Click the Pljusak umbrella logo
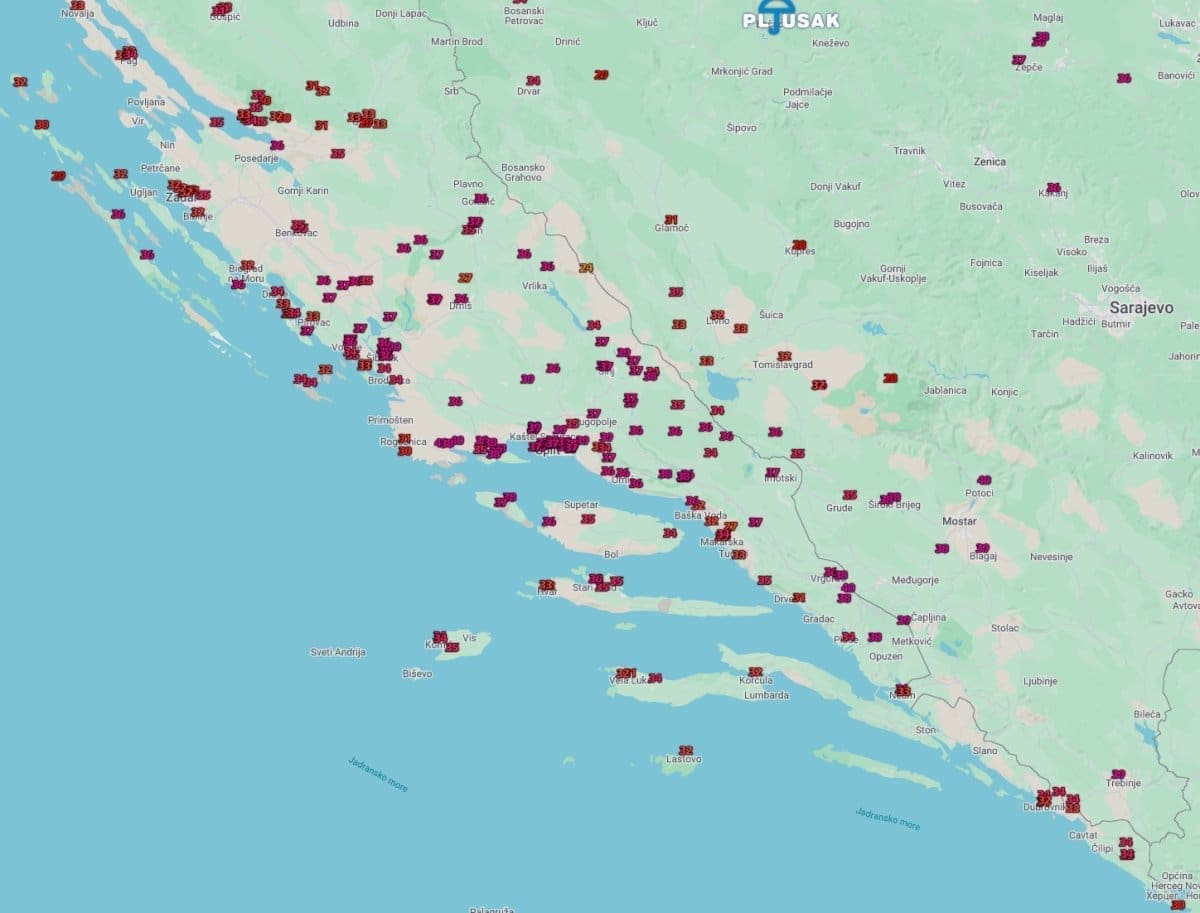 click(x=772, y=20)
